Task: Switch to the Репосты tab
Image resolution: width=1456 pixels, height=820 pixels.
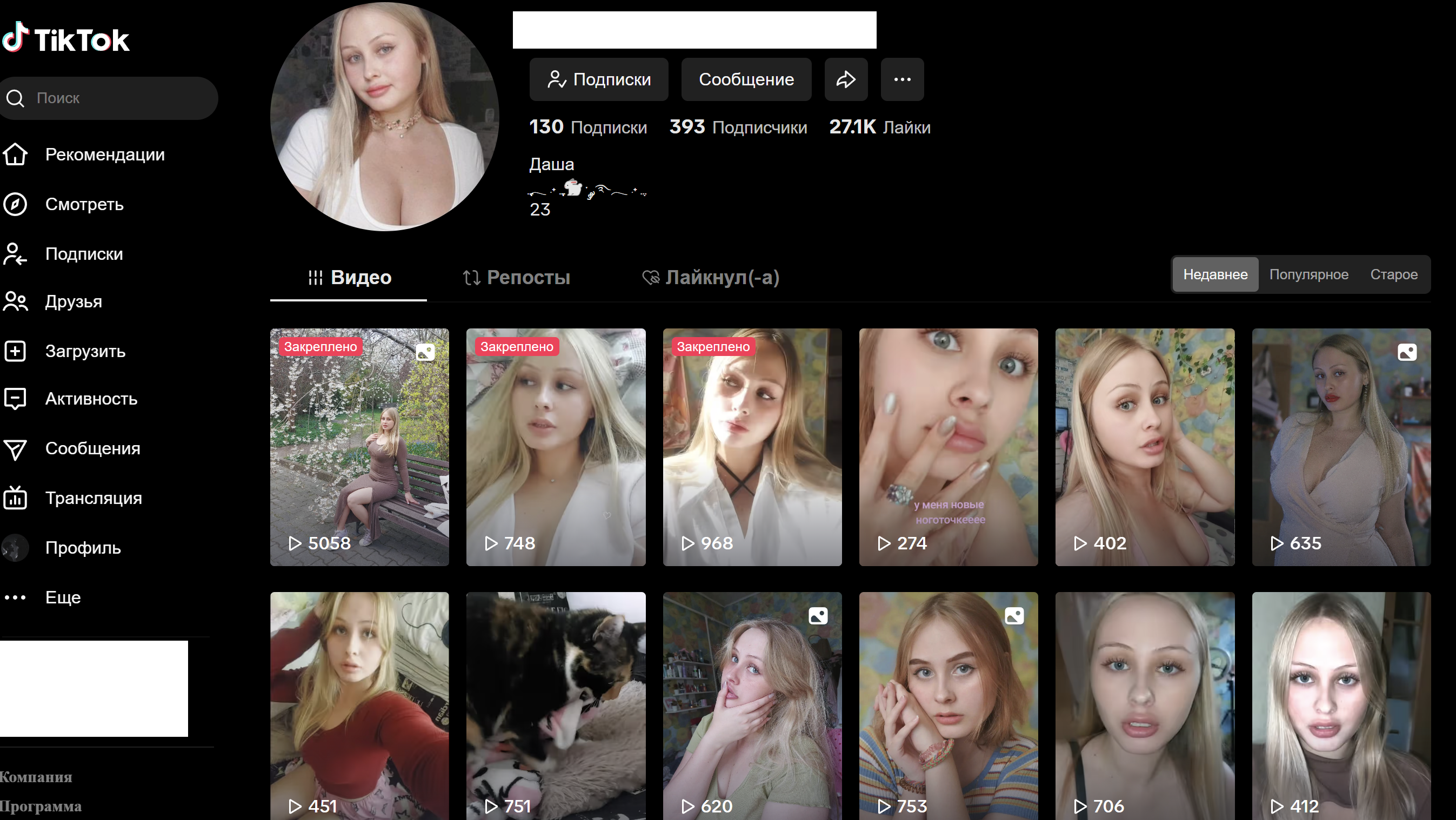Action: pos(516,277)
